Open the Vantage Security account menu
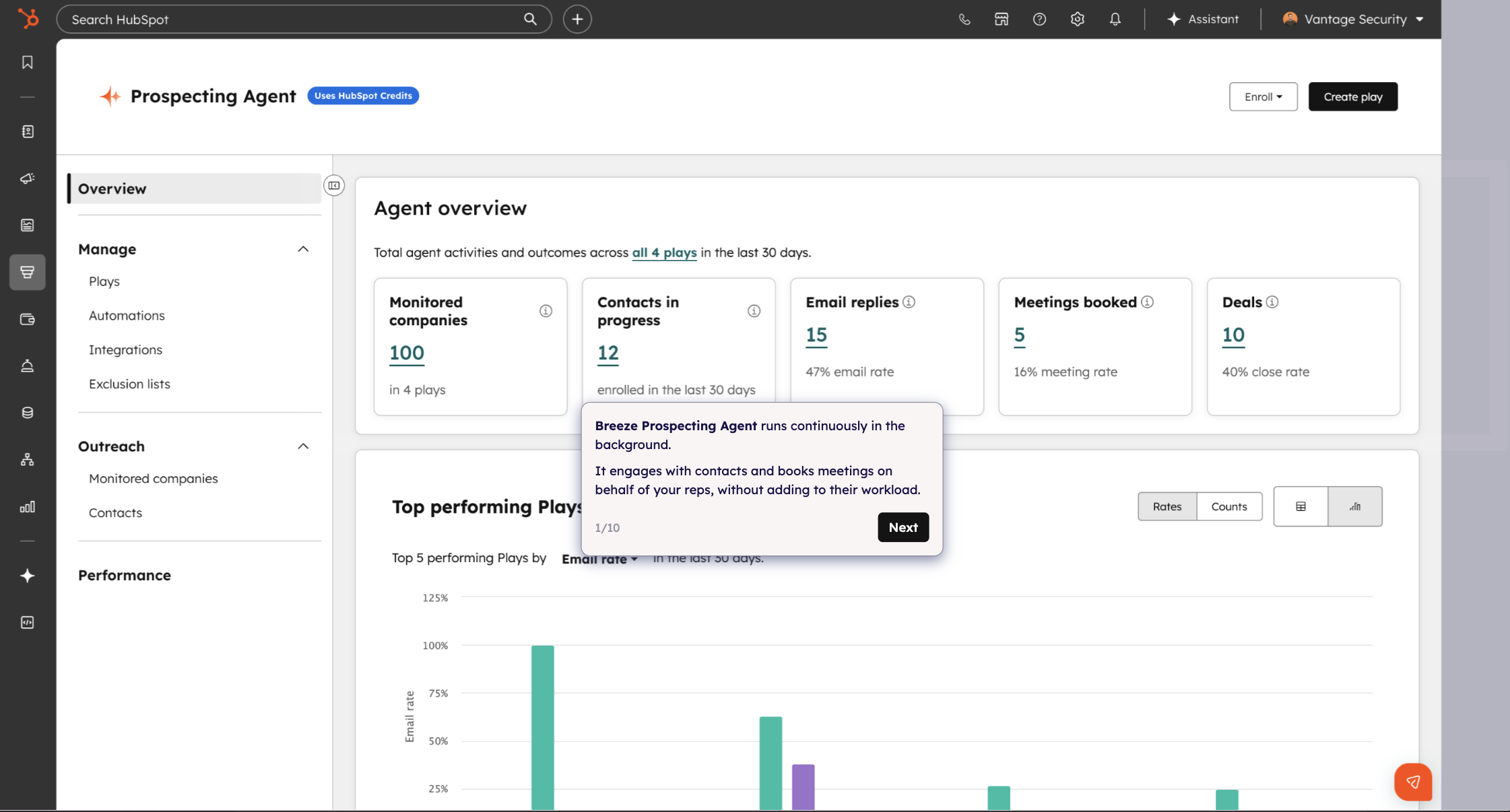 (1352, 19)
